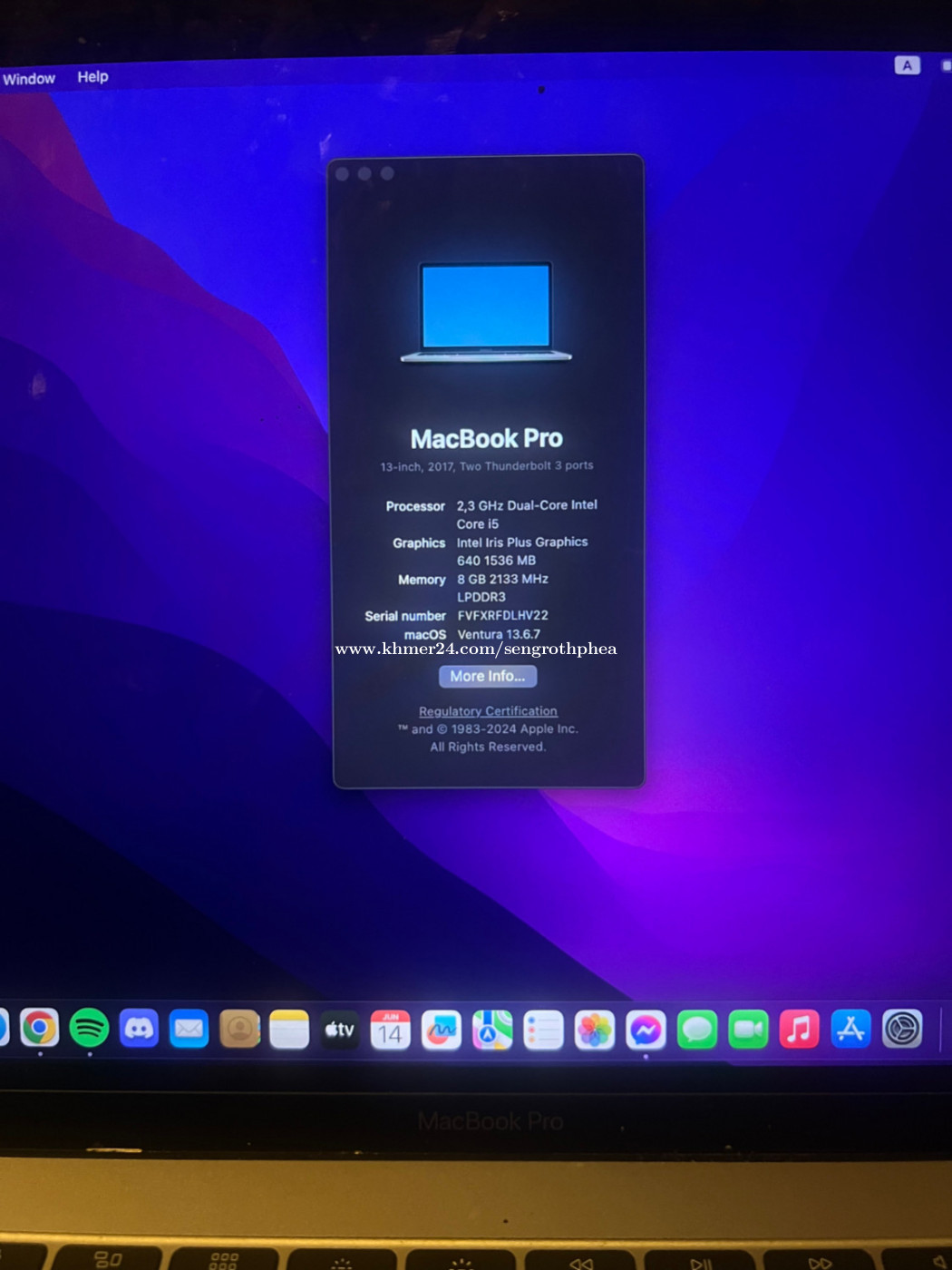952x1270 pixels.
Task: Open the Regulatory Certification link
Action: pos(488,711)
